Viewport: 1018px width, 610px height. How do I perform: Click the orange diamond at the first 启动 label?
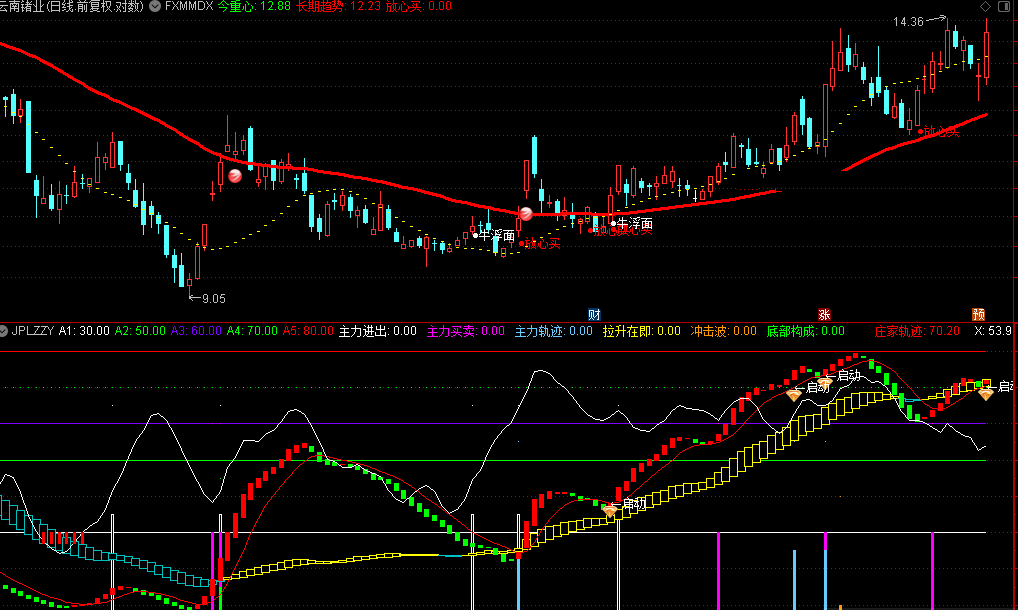tap(610, 511)
